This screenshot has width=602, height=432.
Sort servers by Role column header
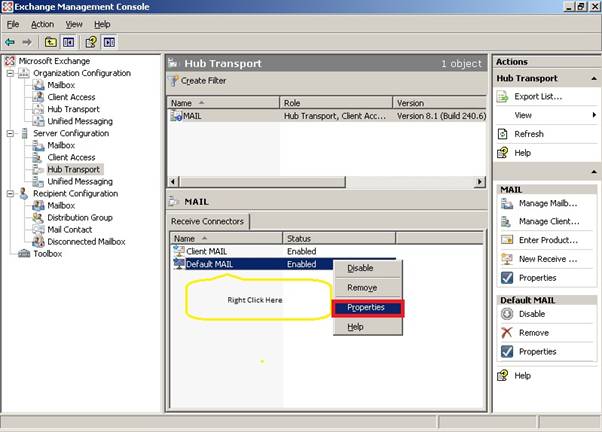[x=336, y=103]
